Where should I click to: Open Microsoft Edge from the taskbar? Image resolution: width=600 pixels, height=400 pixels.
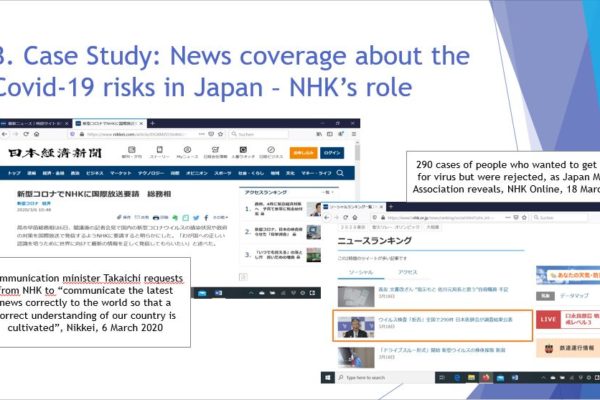point(457,378)
